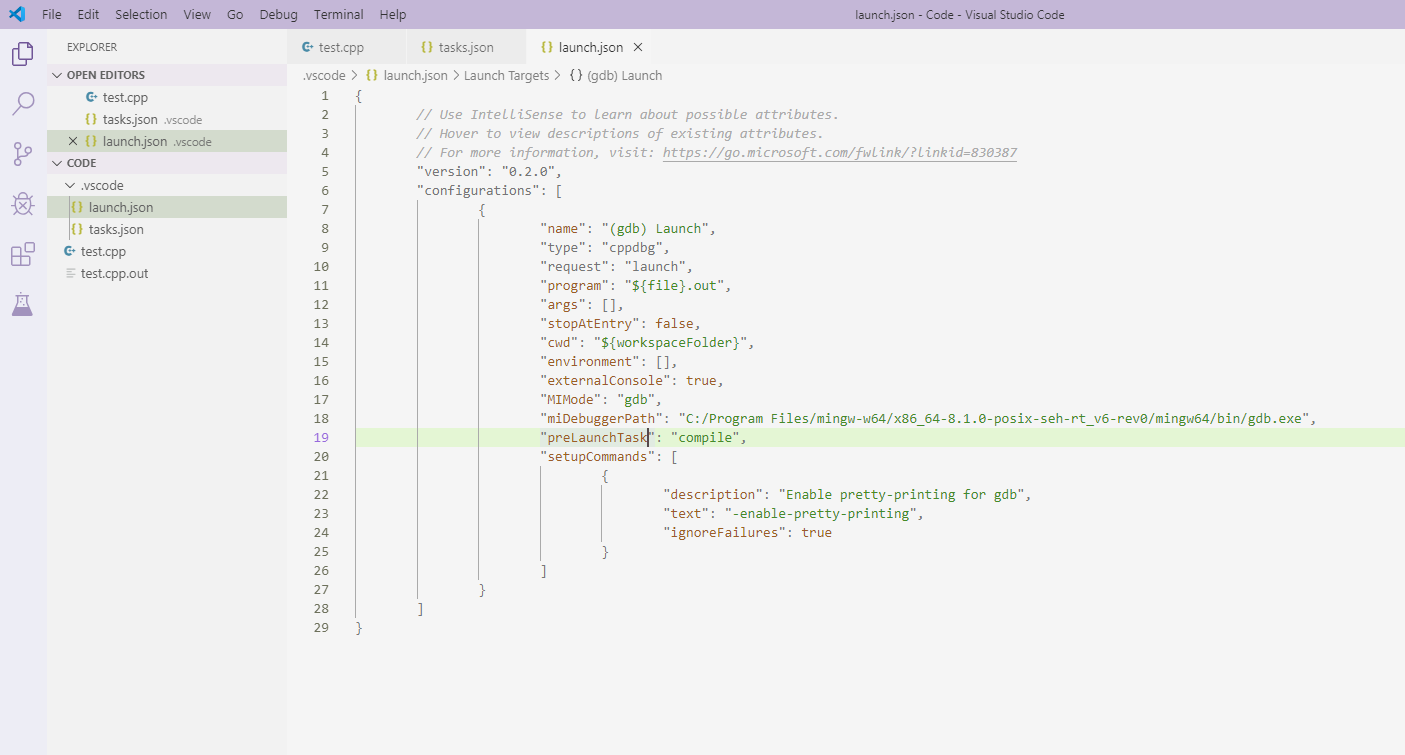Click the .vscode breadcrumb segment
Image resolution: width=1405 pixels, height=755 pixels.
click(x=324, y=75)
